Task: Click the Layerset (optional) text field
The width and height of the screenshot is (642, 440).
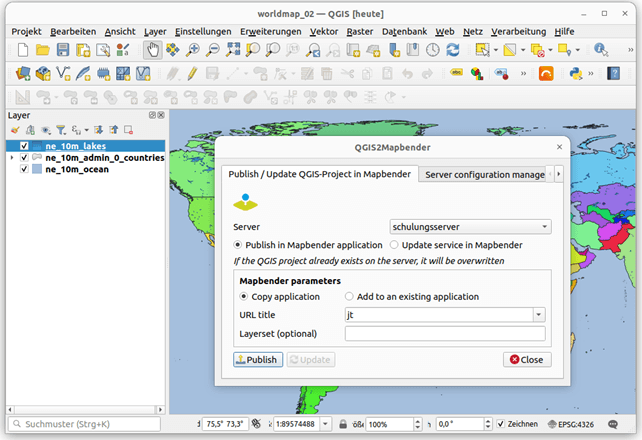Action: click(x=444, y=333)
